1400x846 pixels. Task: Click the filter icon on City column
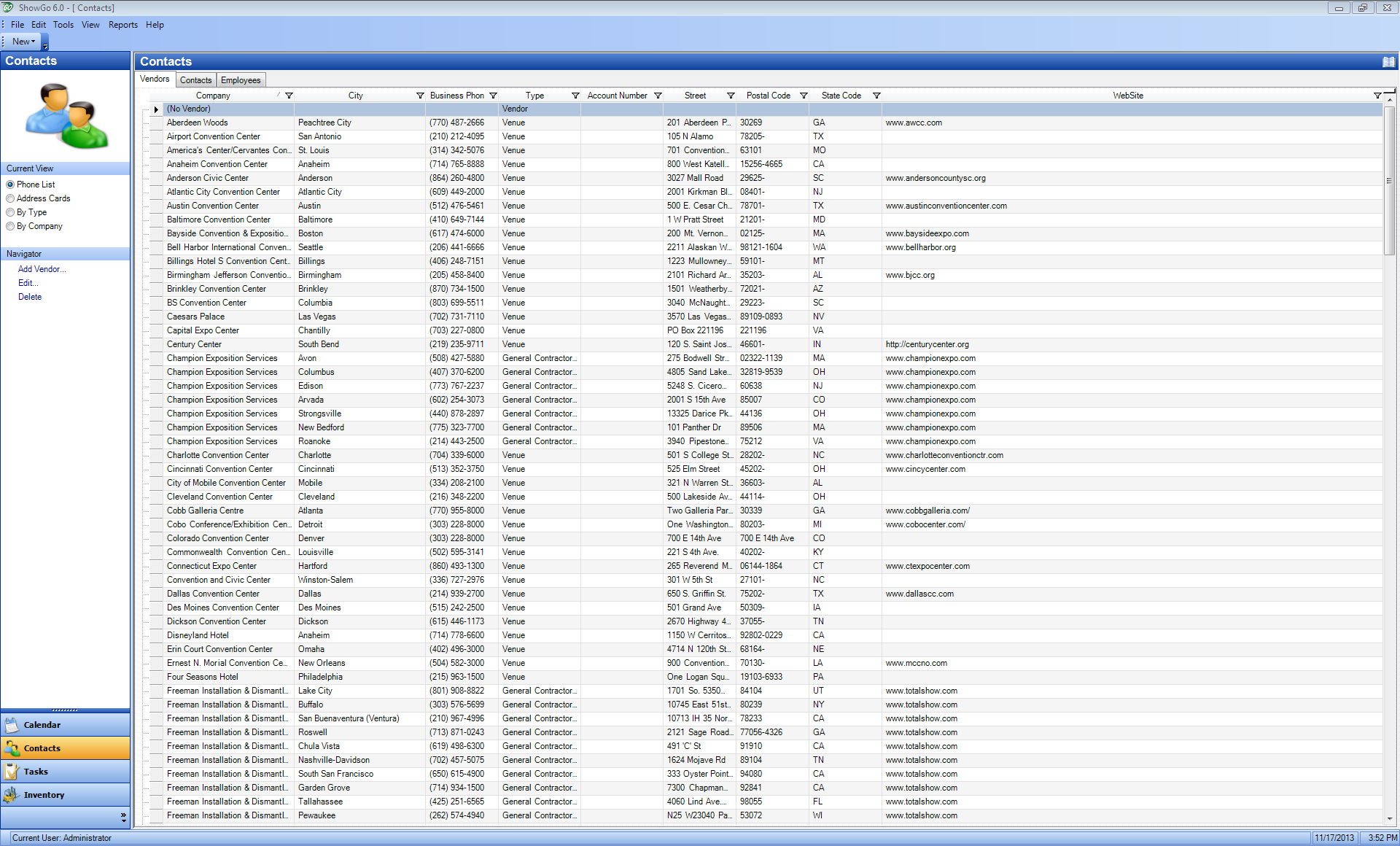[420, 96]
